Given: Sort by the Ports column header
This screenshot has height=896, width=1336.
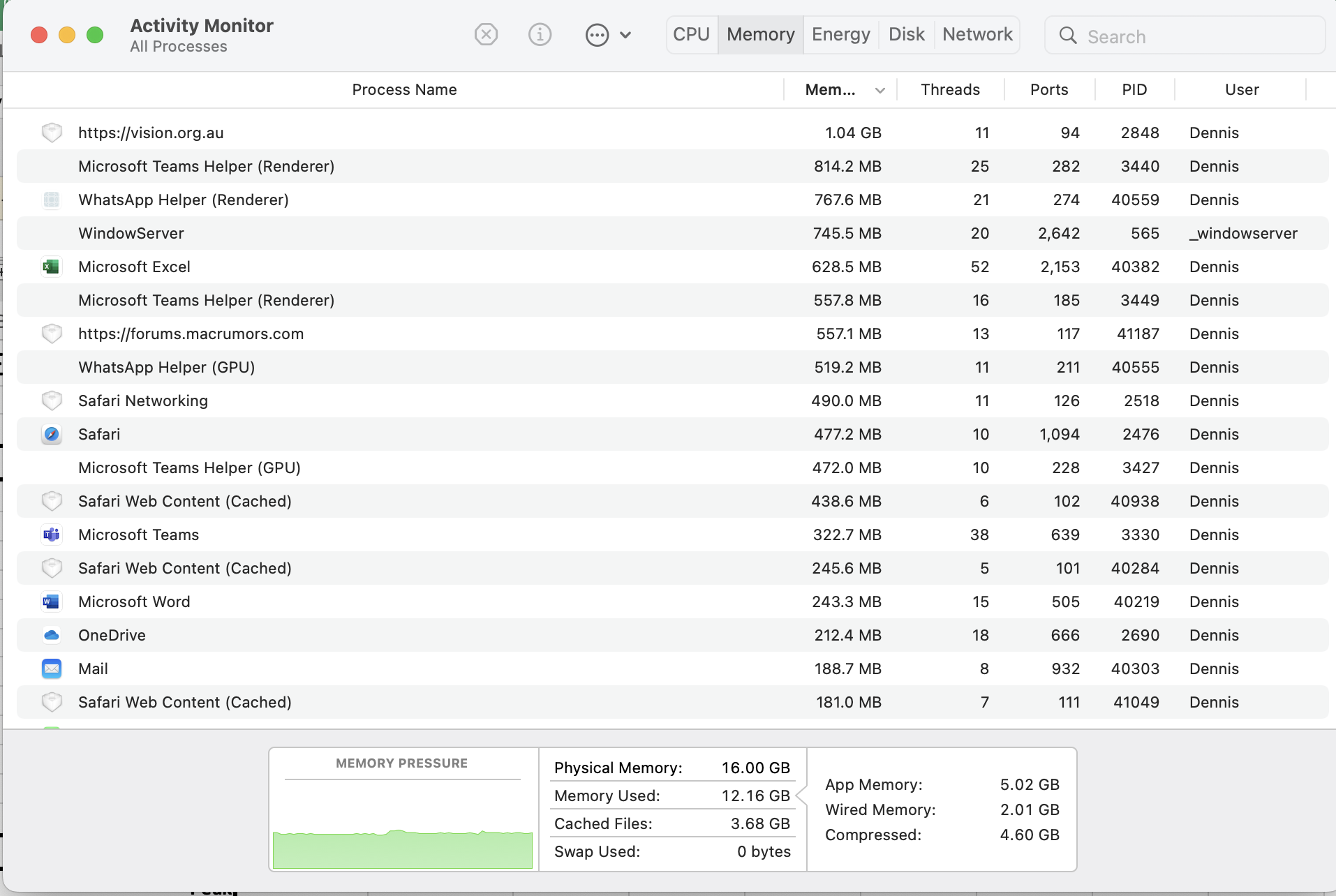Looking at the screenshot, I should (1049, 89).
